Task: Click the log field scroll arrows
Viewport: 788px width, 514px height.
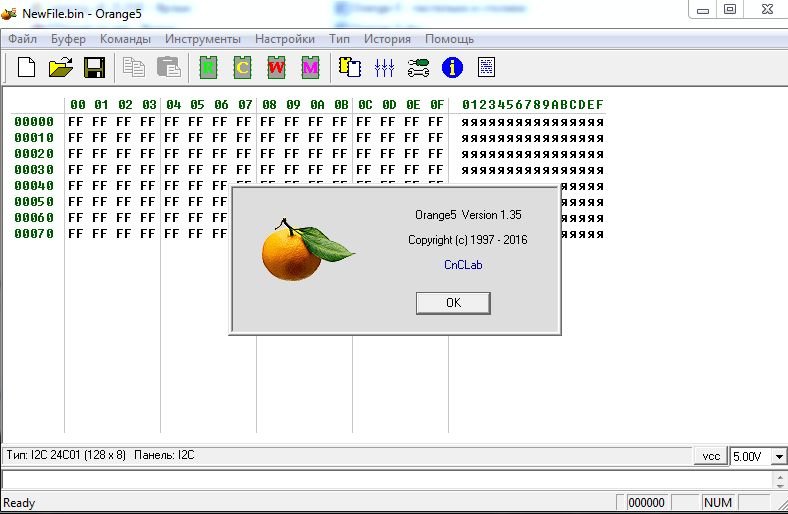Action: tap(779, 480)
